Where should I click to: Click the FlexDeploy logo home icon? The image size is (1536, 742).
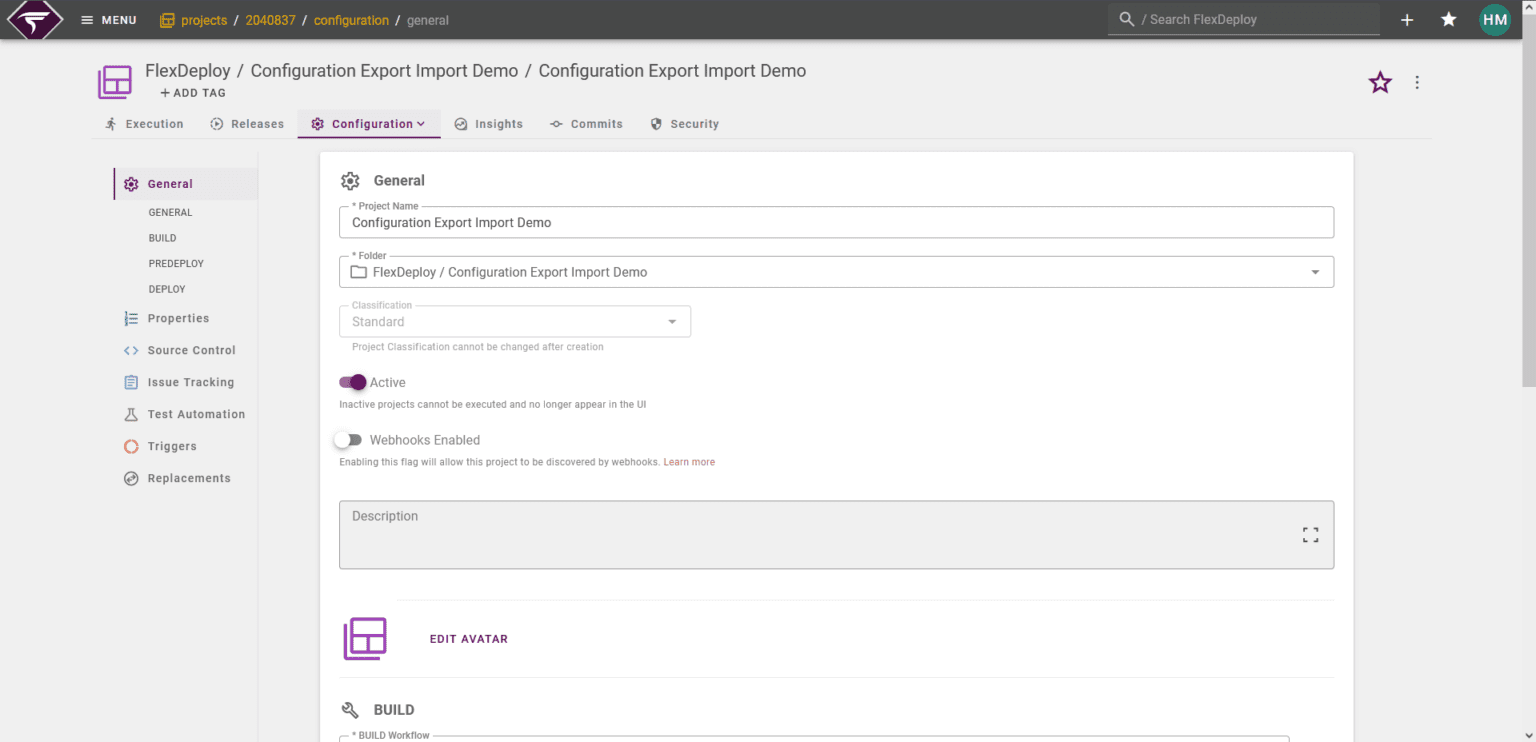tap(35, 20)
